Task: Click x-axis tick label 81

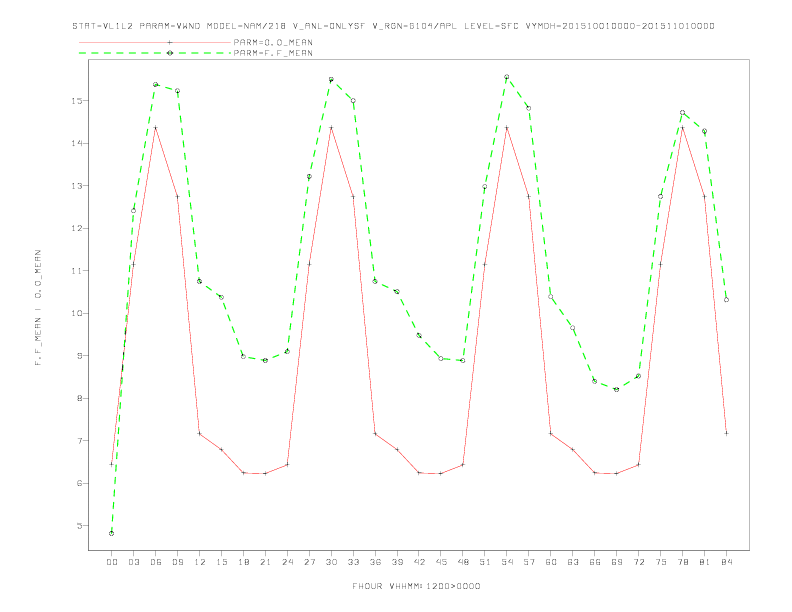Action: [x=705, y=562]
